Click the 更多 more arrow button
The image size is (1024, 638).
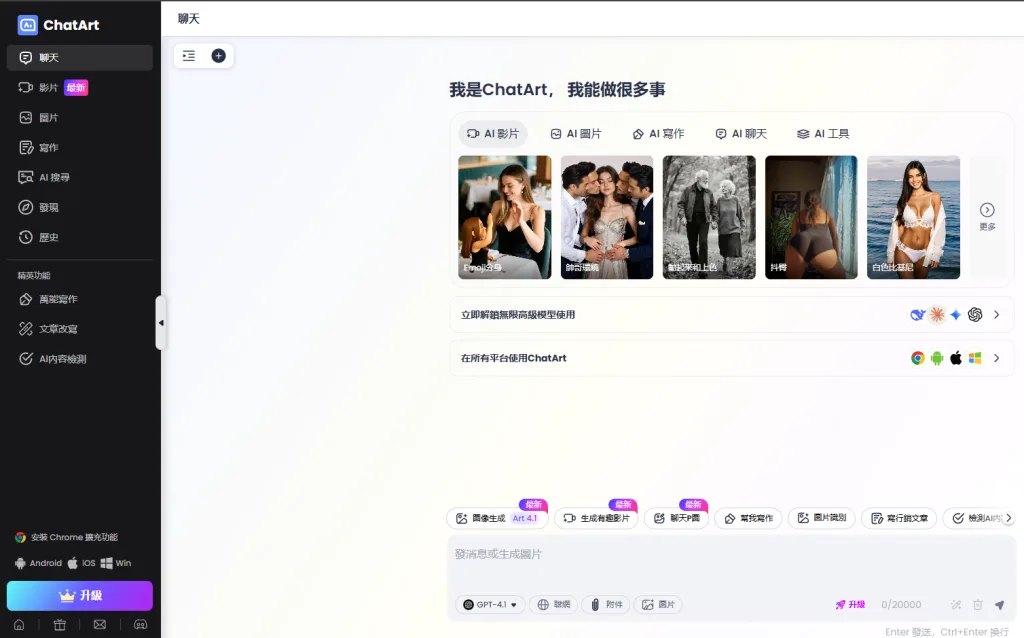click(987, 216)
